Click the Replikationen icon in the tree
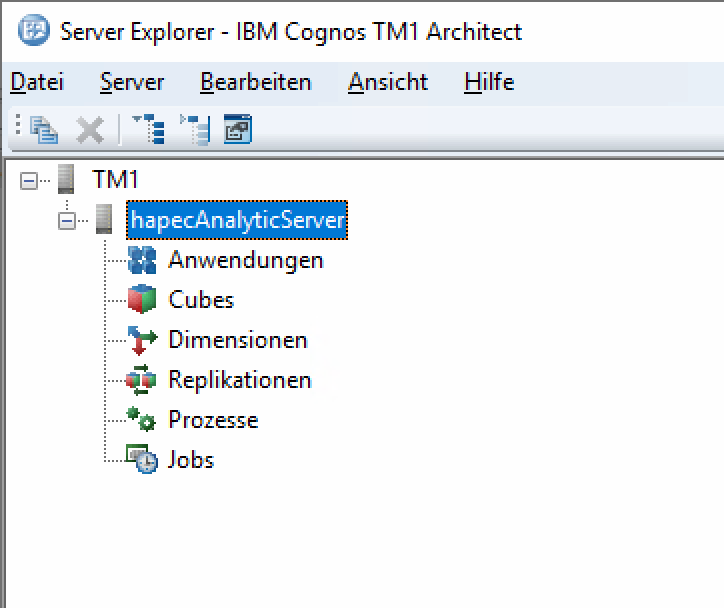 point(143,380)
